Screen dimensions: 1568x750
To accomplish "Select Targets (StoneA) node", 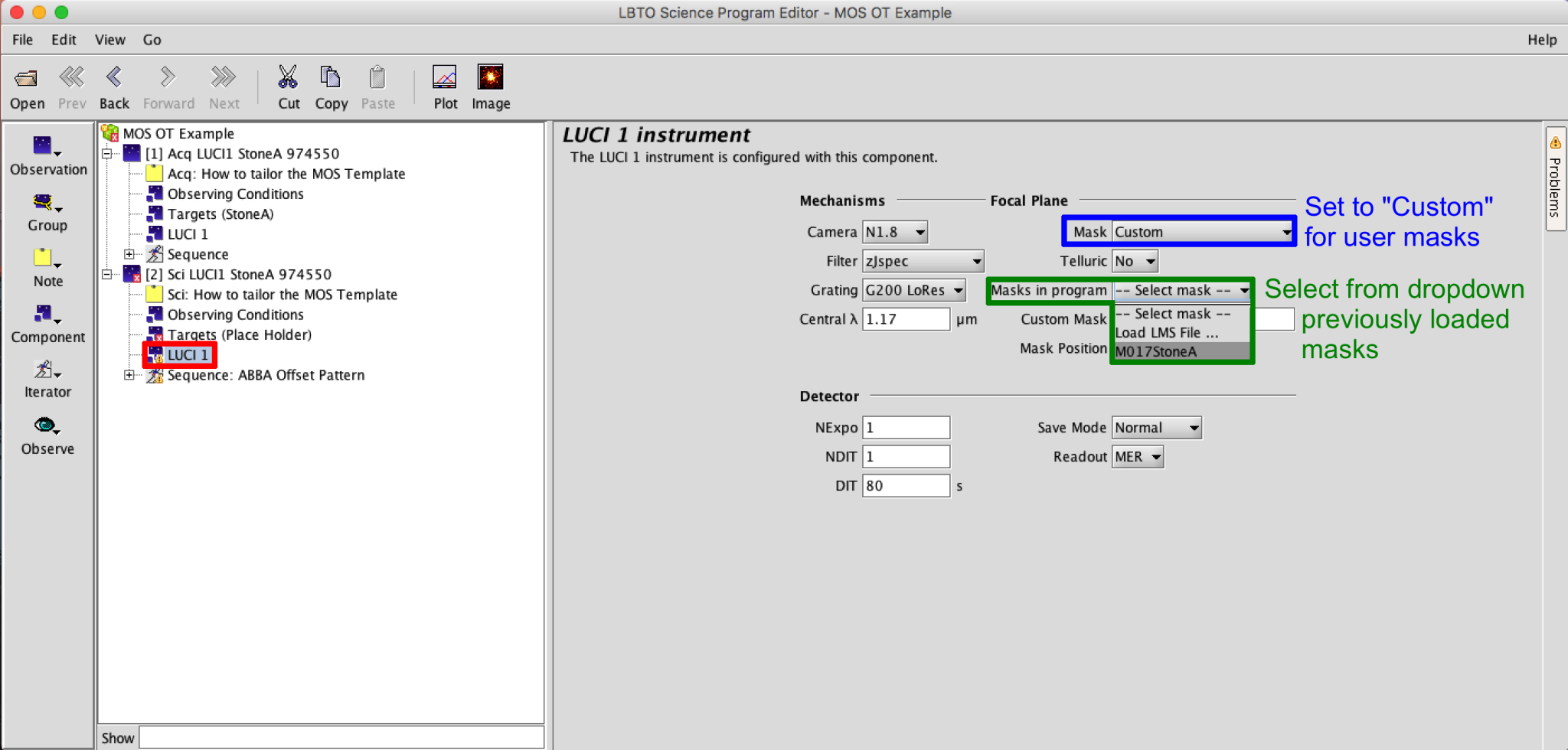I will pyautogui.click(x=220, y=214).
